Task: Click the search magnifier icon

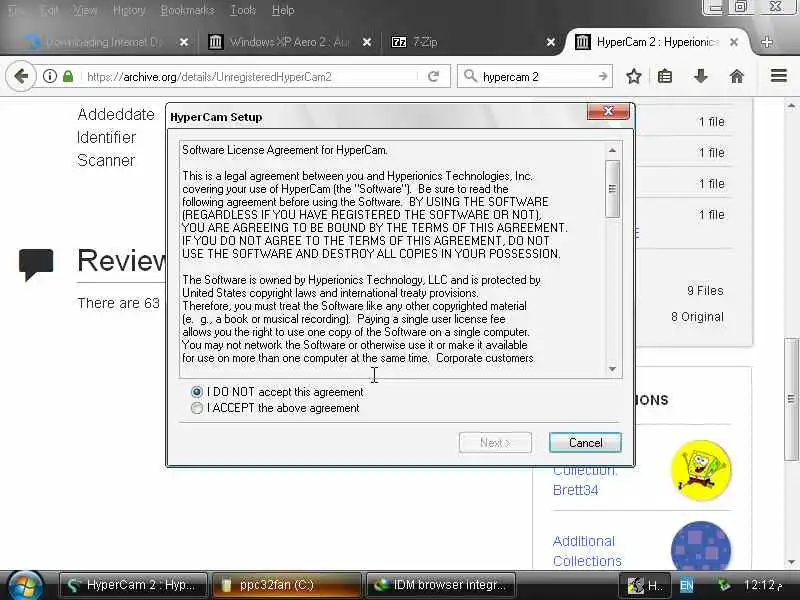Action: [470, 77]
